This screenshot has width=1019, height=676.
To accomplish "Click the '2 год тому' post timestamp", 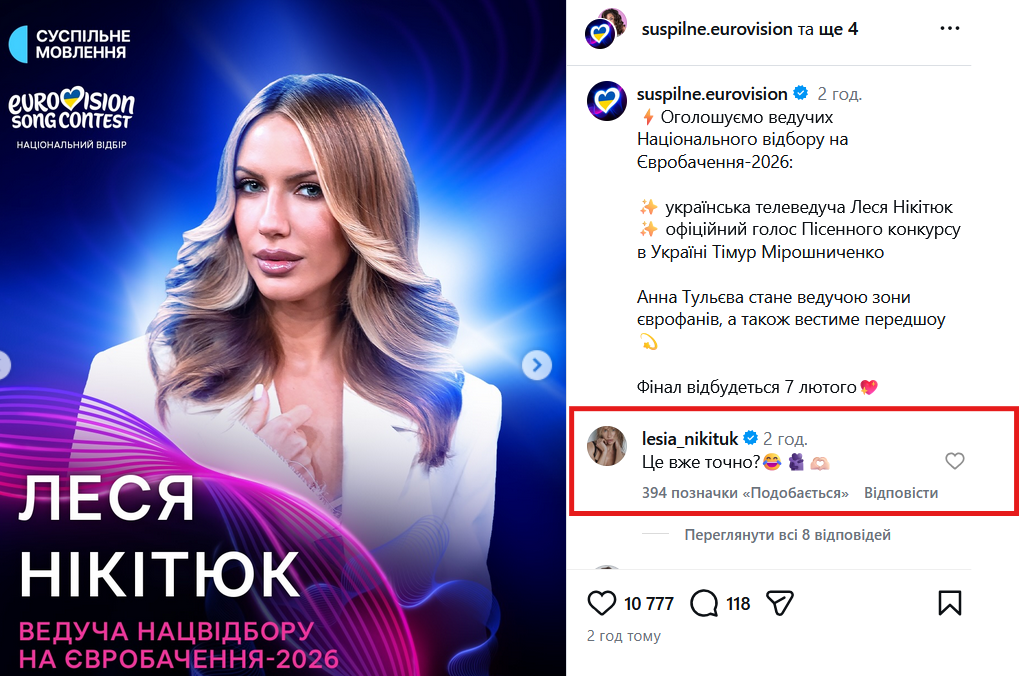I will 624,636.
